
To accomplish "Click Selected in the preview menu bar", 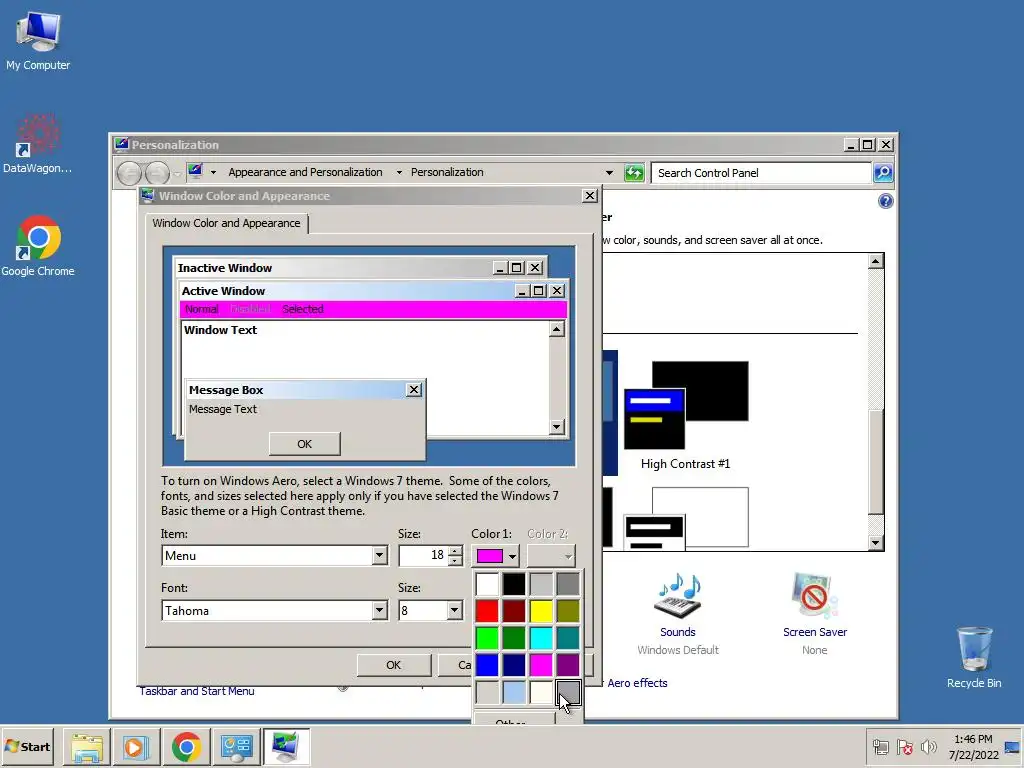I will tap(302, 310).
